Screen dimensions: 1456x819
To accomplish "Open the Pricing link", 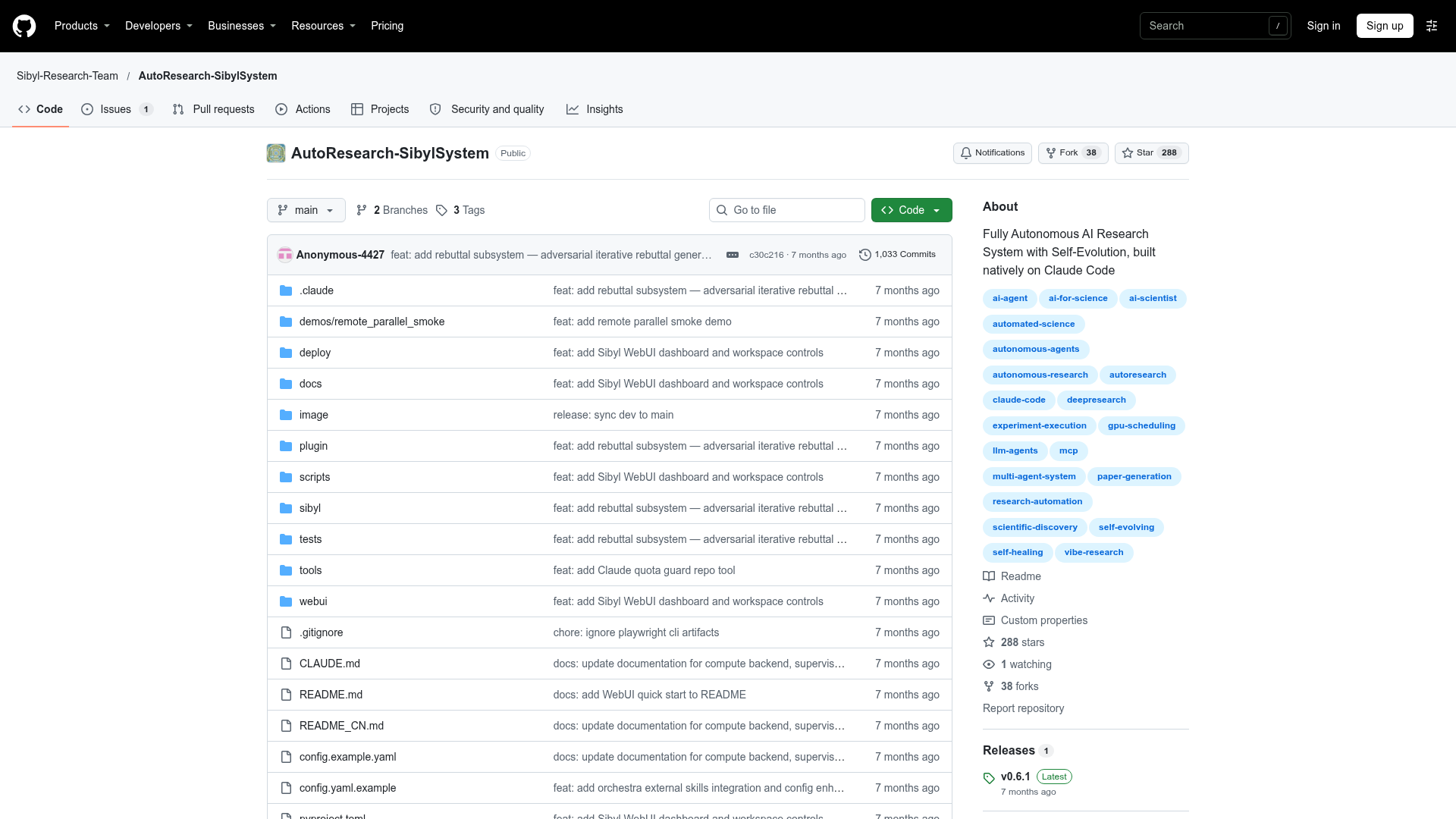I will click(x=387, y=26).
